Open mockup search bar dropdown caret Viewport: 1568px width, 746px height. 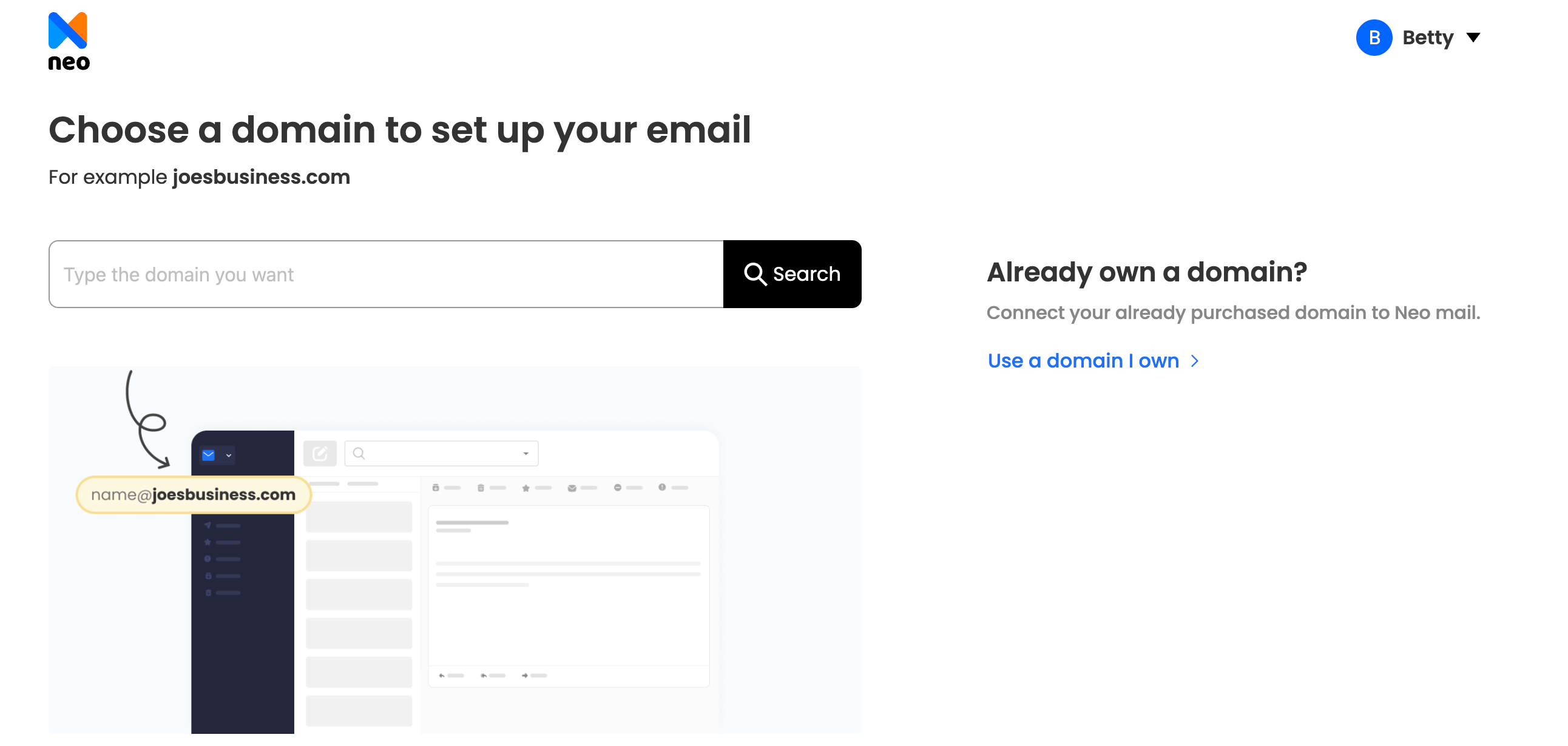[x=526, y=453]
